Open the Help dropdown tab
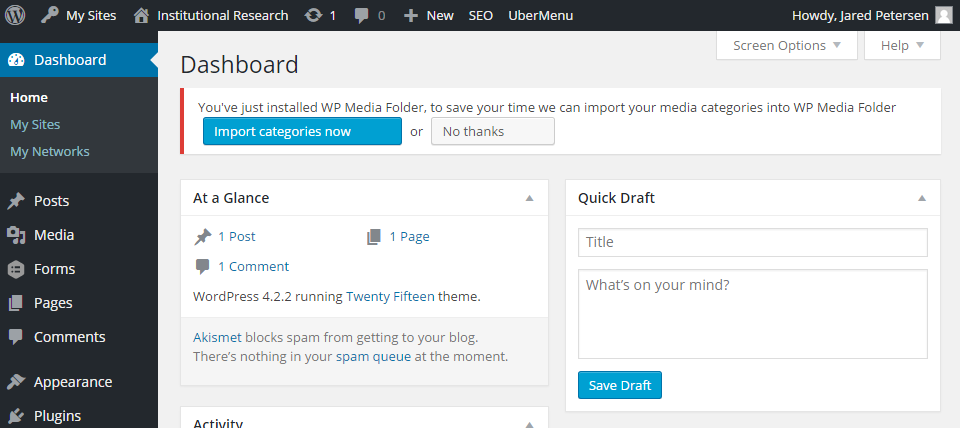The width and height of the screenshot is (960, 428). click(x=902, y=45)
